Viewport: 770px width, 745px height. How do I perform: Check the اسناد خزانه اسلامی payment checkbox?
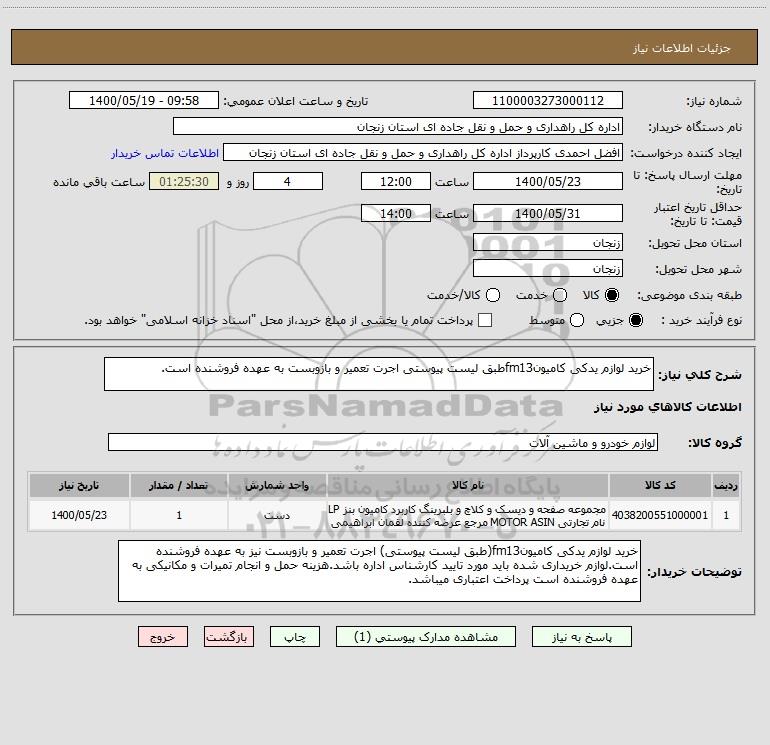pyautogui.click(x=485, y=320)
